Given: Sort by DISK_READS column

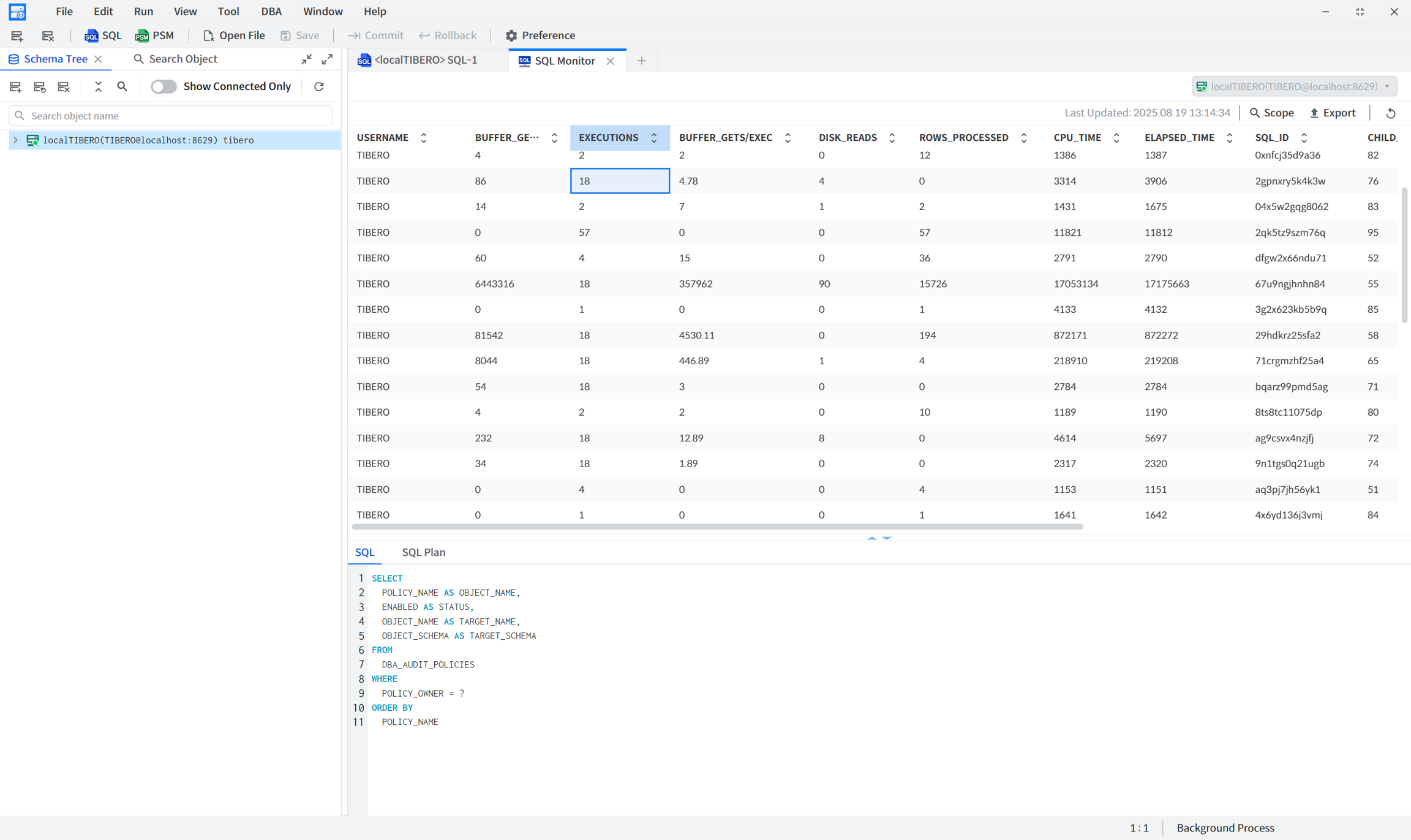Looking at the screenshot, I should tap(892, 138).
